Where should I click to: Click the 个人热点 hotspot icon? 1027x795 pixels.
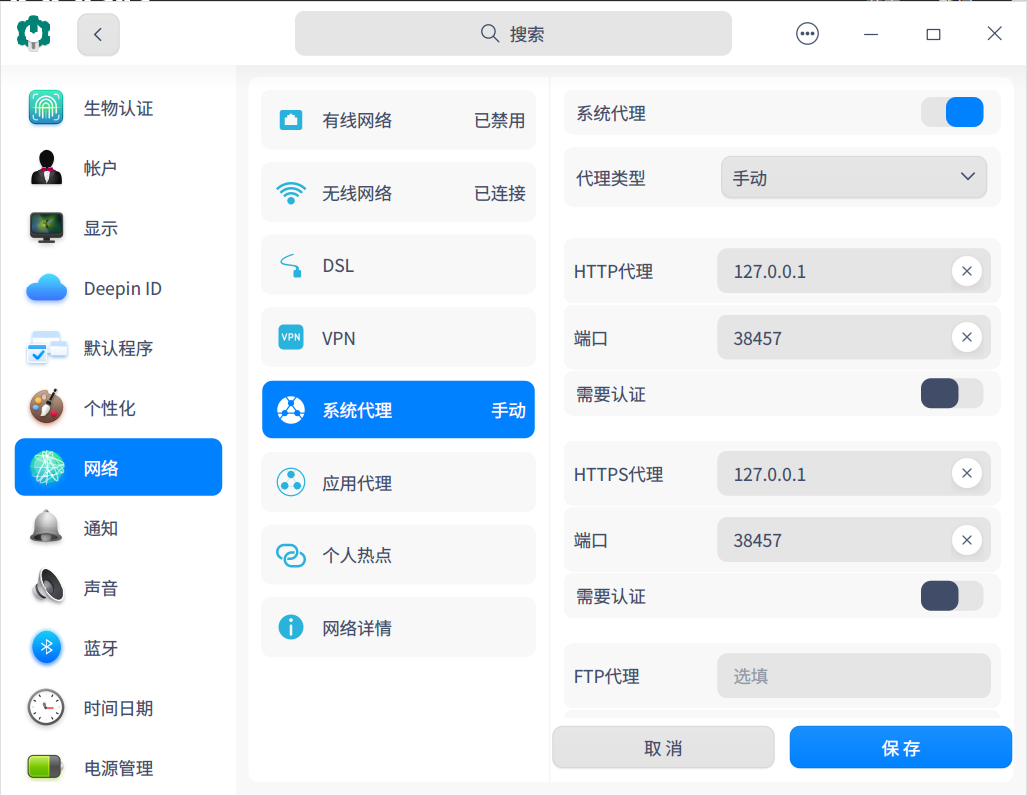(291, 555)
